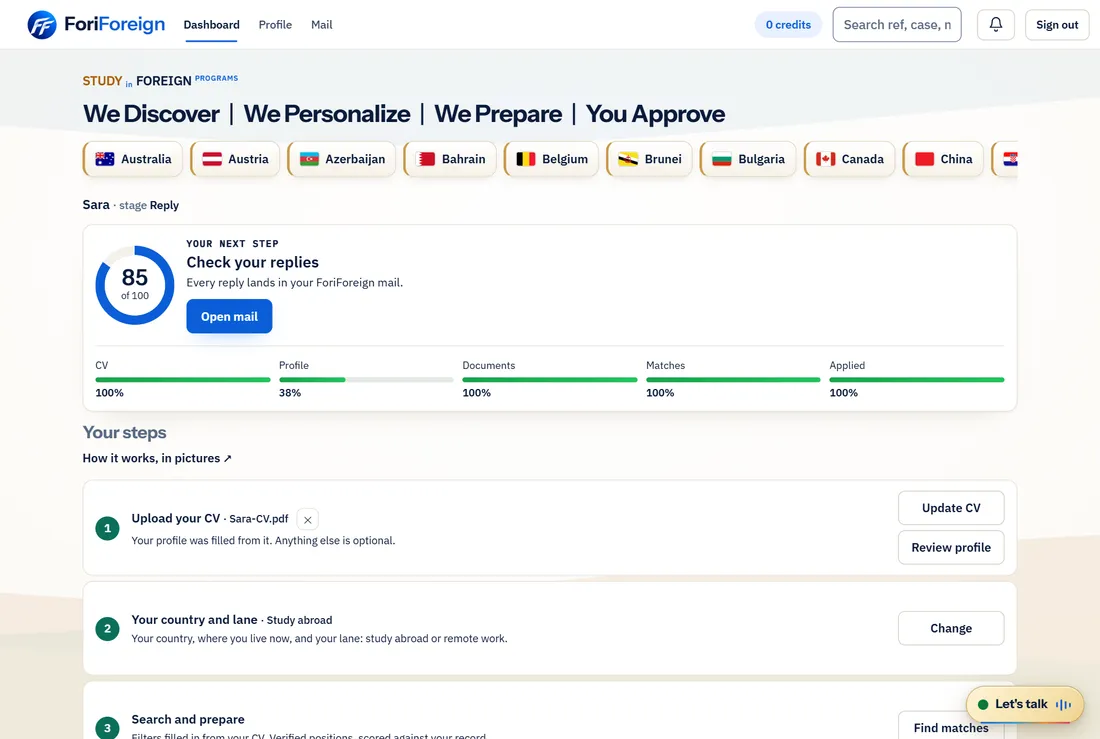
Task: Go to the Profile tab
Action: 275,25
